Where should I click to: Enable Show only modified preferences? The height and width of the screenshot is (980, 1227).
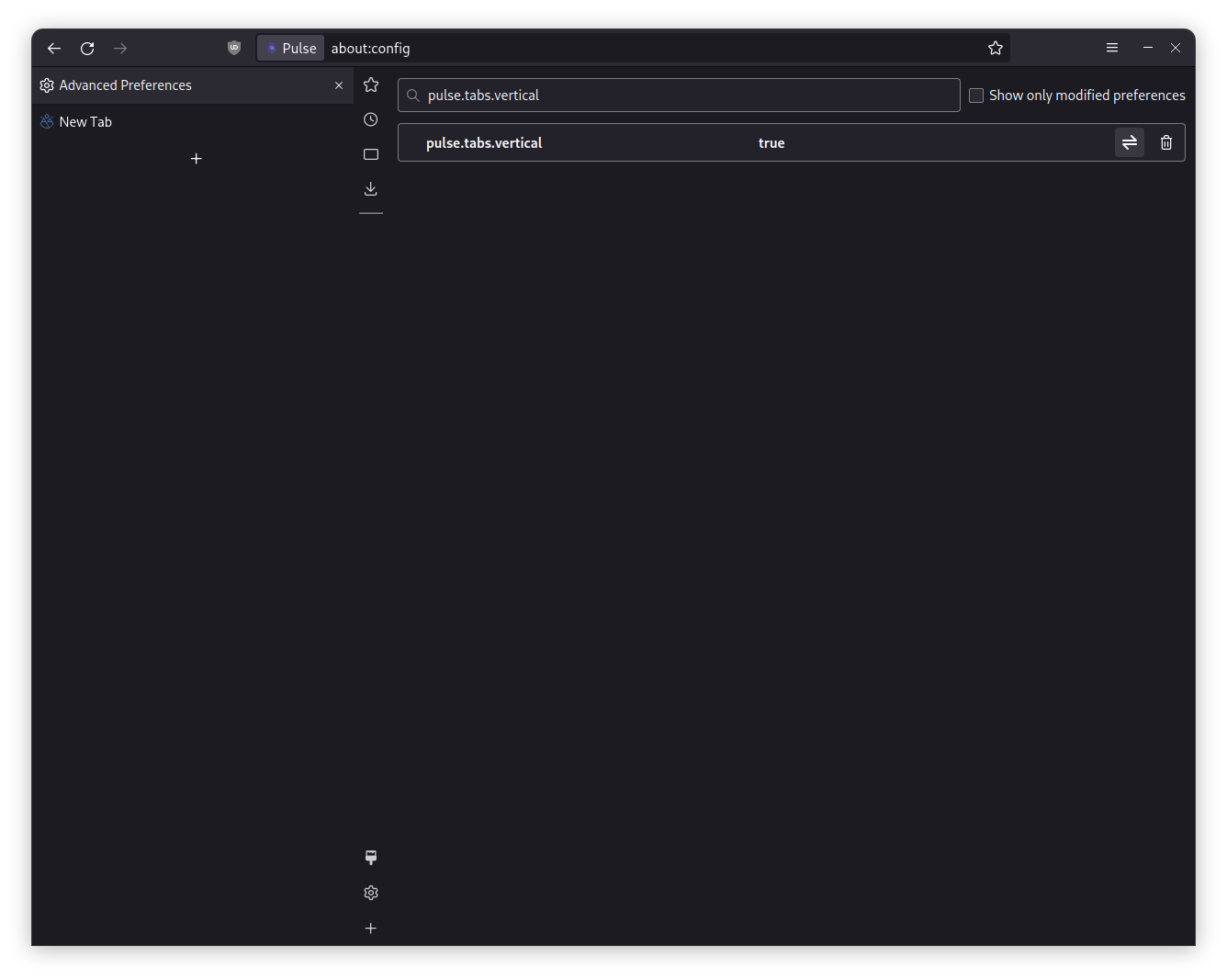[975, 95]
